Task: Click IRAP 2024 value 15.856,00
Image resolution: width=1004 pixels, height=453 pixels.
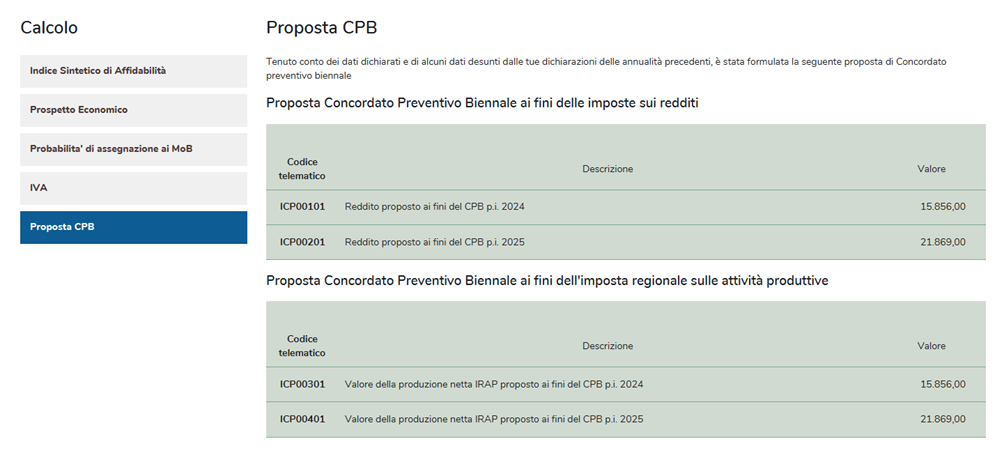Action: (942, 384)
